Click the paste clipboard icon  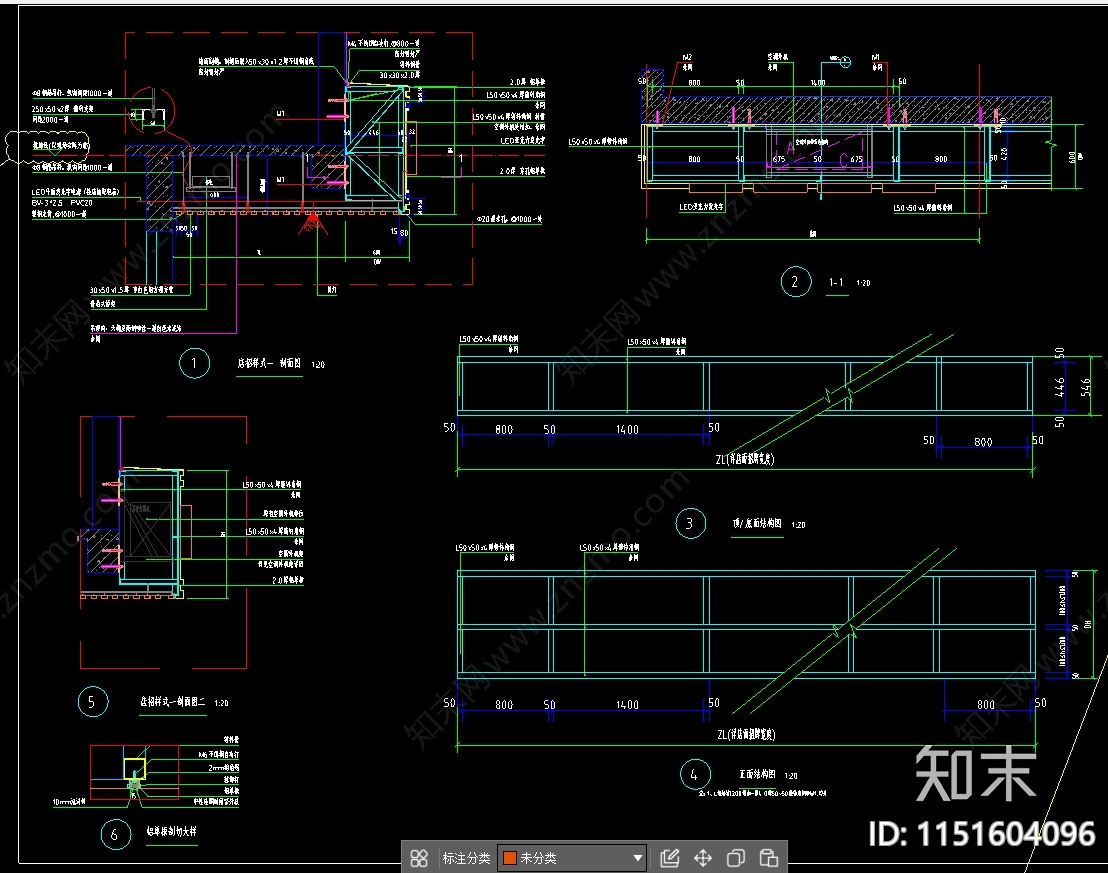[769, 858]
